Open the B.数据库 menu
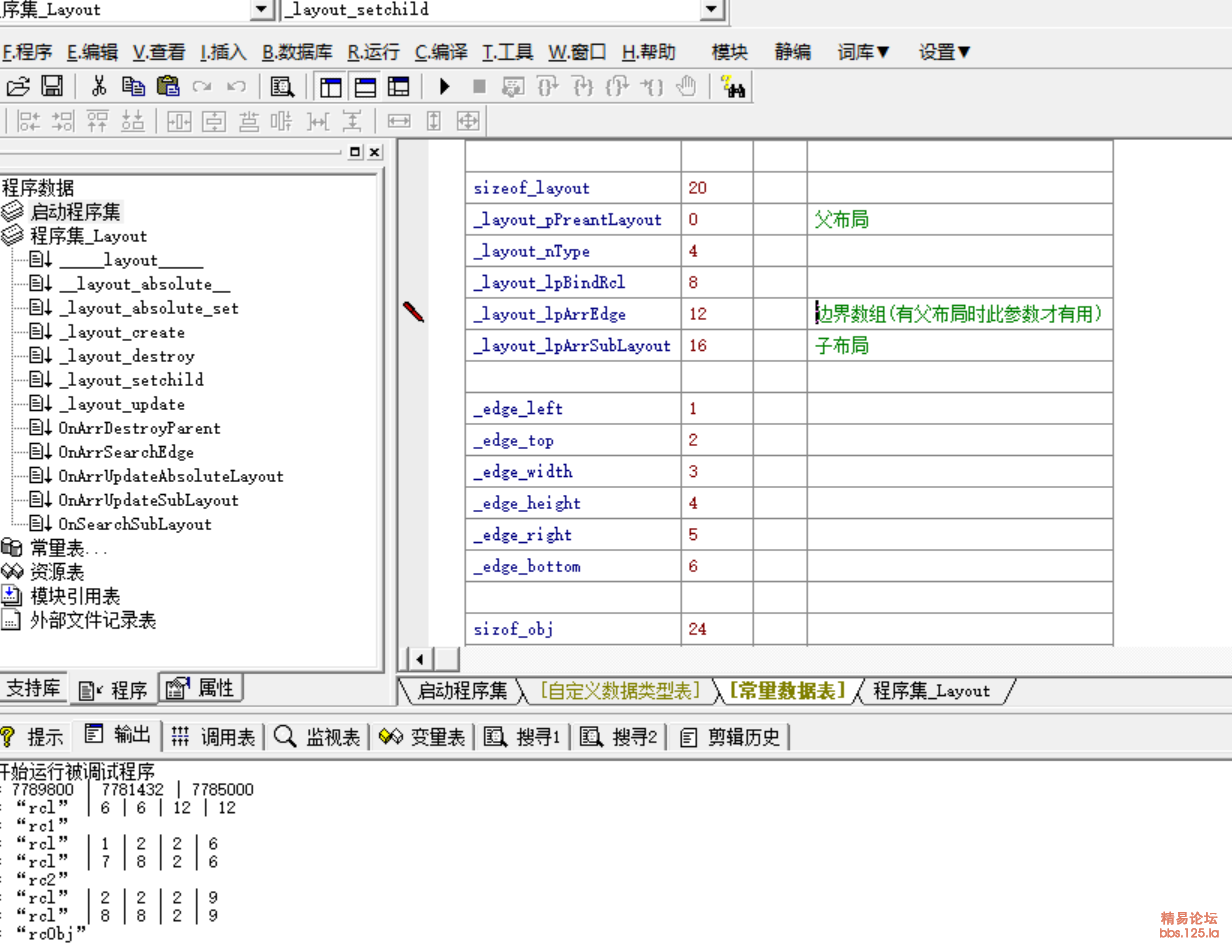Viewport: 1232px width, 950px height. [x=298, y=52]
